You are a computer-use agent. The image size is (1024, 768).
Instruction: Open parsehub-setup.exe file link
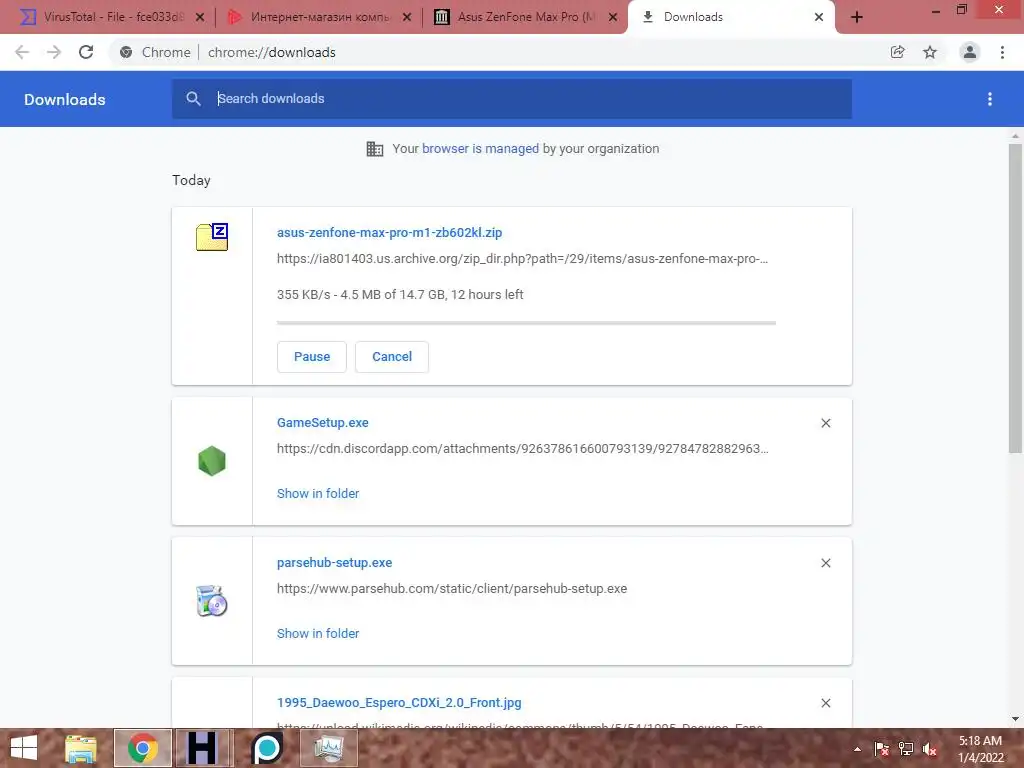click(x=334, y=562)
